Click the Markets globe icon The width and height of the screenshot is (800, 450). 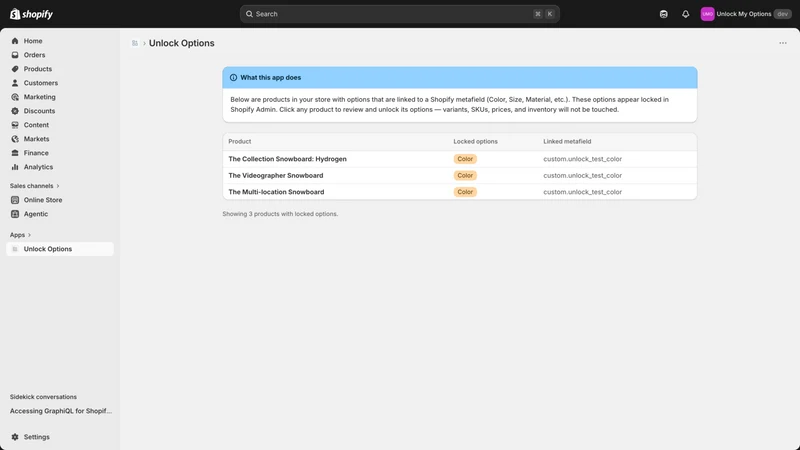(x=15, y=139)
